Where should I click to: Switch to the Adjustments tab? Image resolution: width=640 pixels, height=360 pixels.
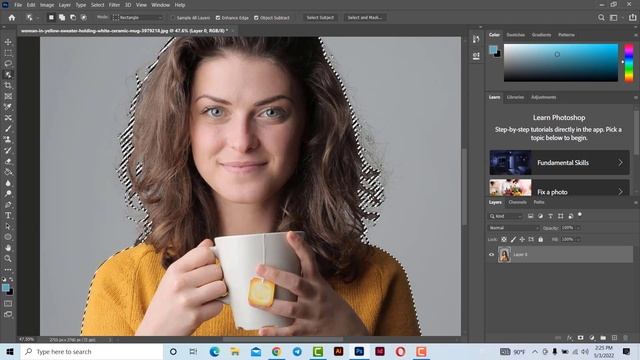coord(543,98)
